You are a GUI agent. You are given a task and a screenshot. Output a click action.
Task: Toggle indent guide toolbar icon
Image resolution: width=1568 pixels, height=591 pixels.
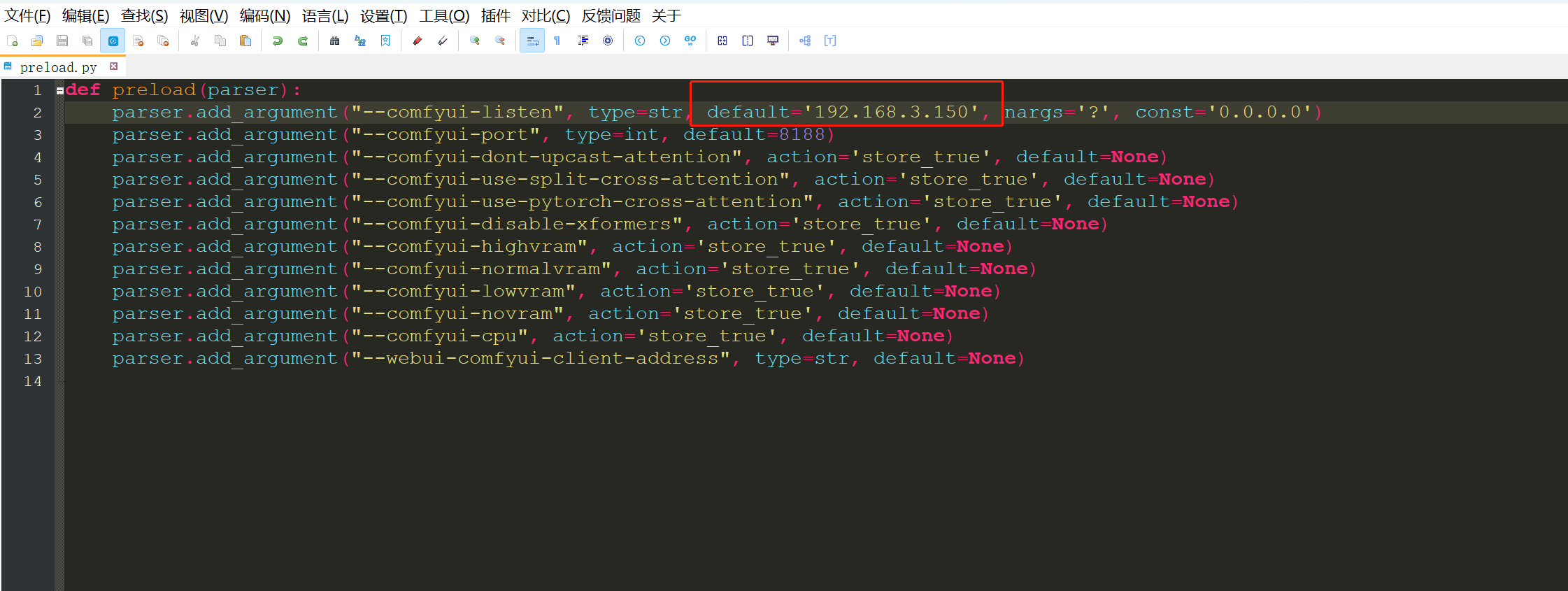pos(583,41)
